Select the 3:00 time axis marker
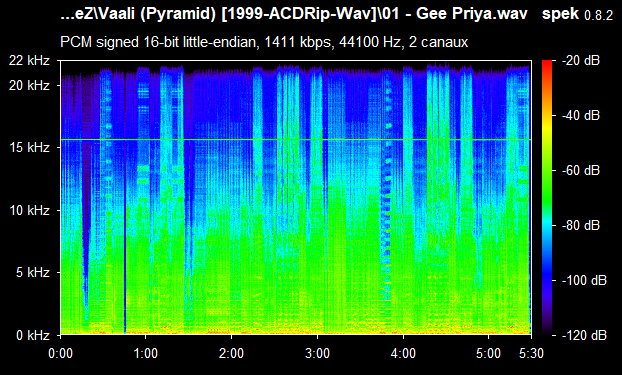622x375 pixels. tap(317, 353)
